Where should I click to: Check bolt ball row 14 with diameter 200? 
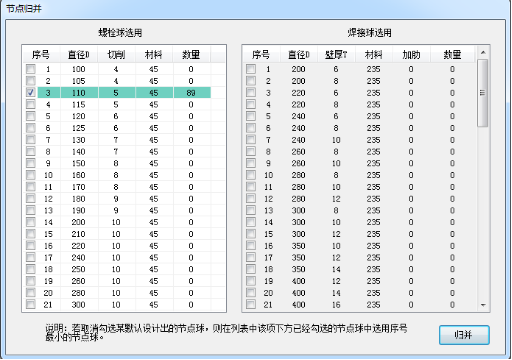(31, 222)
